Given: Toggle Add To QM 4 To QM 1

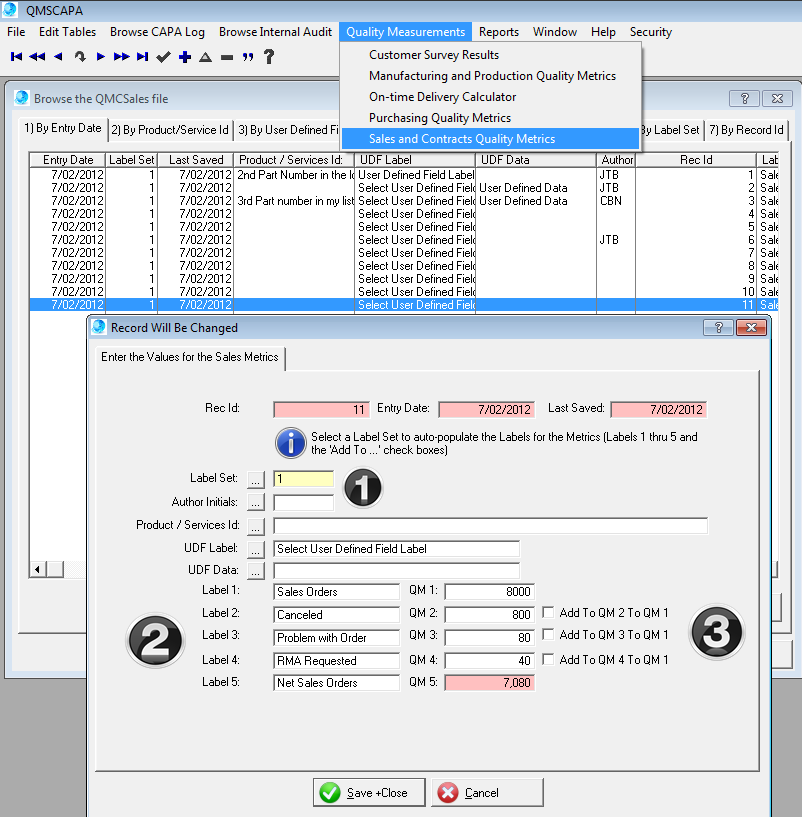Looking at the screenshot, I should click(x=548, y=660).
